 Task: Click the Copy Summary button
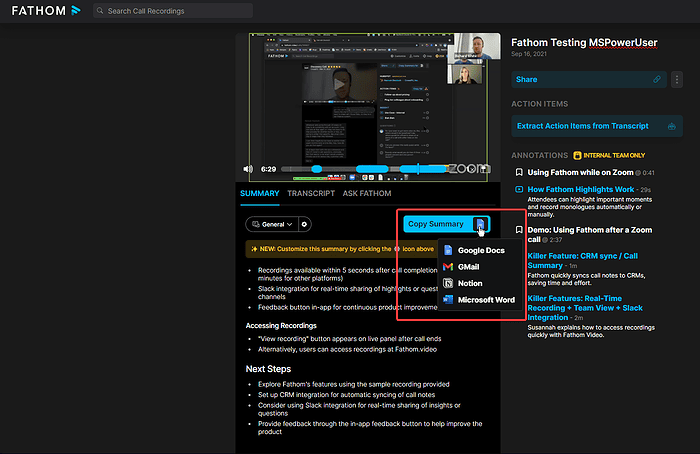click(x=436, y=224)
